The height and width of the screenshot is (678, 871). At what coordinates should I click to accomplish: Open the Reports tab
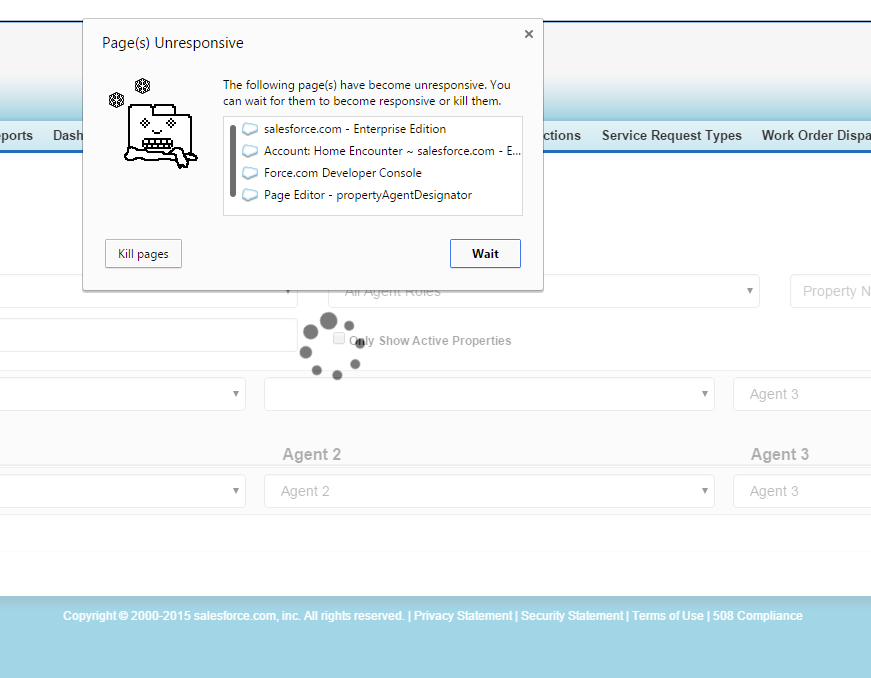coord(16,135)
